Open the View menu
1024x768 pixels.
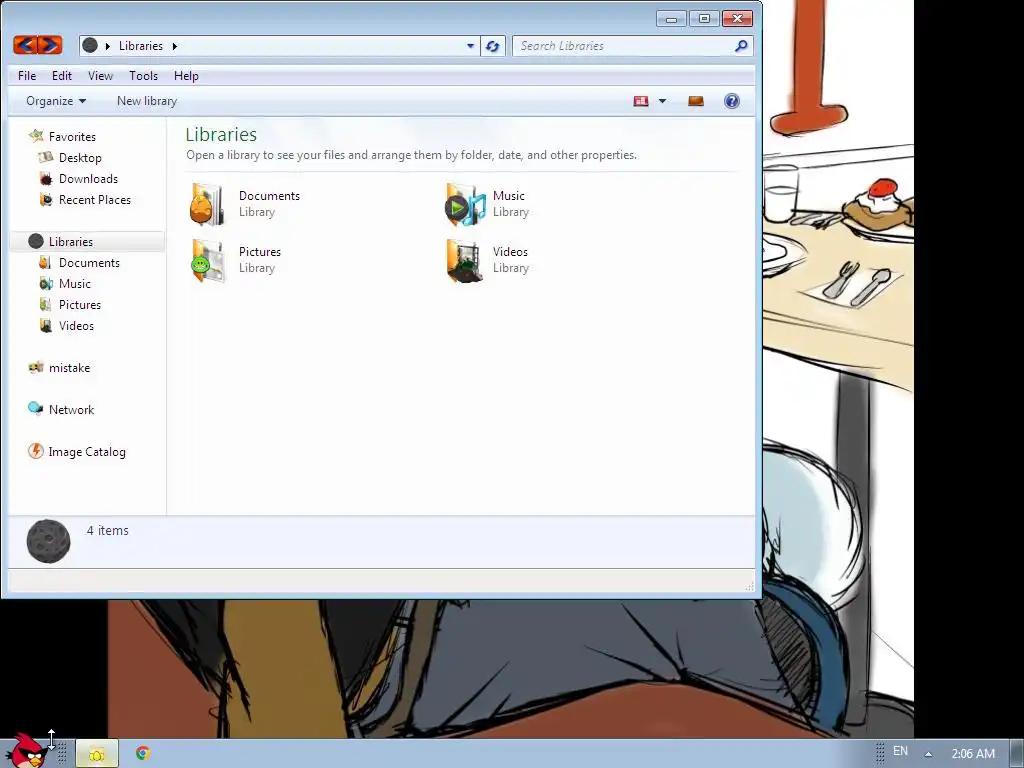coord(101,76)
